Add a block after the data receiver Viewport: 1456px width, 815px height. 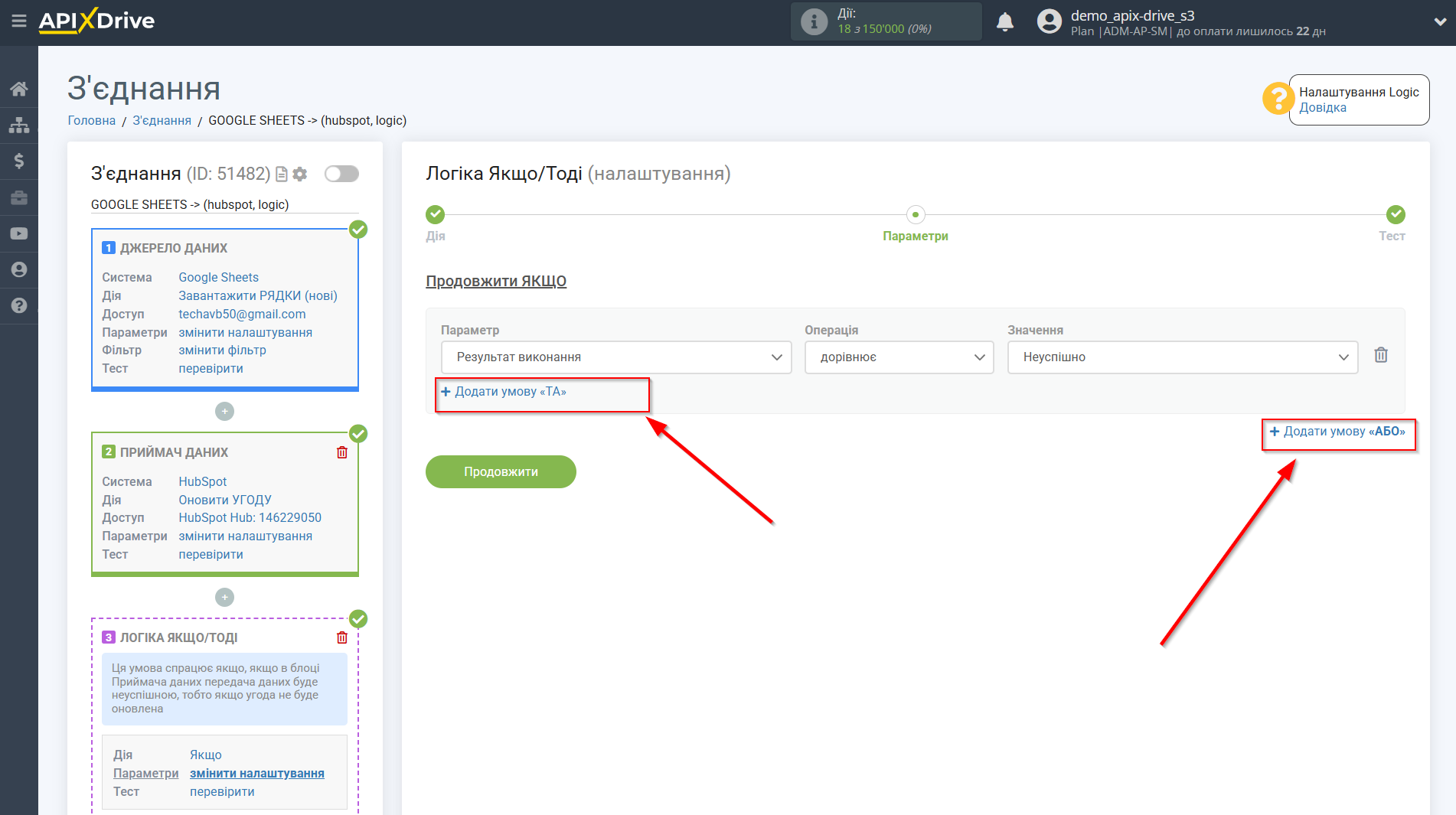coord(224,597)
